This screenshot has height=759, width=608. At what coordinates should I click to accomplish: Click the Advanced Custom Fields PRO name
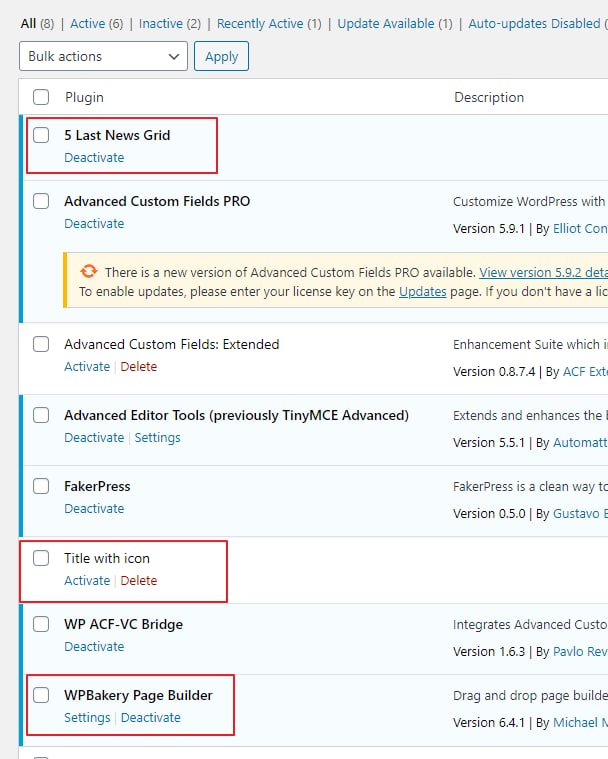pos(157,201)
